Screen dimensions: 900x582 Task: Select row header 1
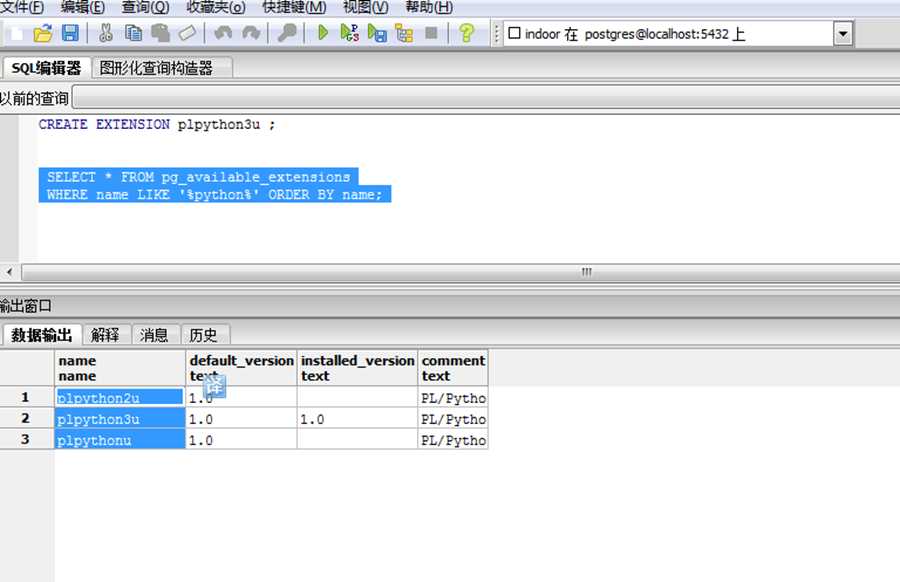click(26, 397)
